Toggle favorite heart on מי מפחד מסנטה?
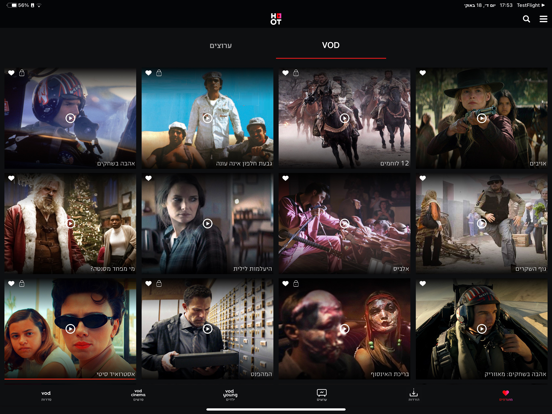 click(x=11, y=178)
